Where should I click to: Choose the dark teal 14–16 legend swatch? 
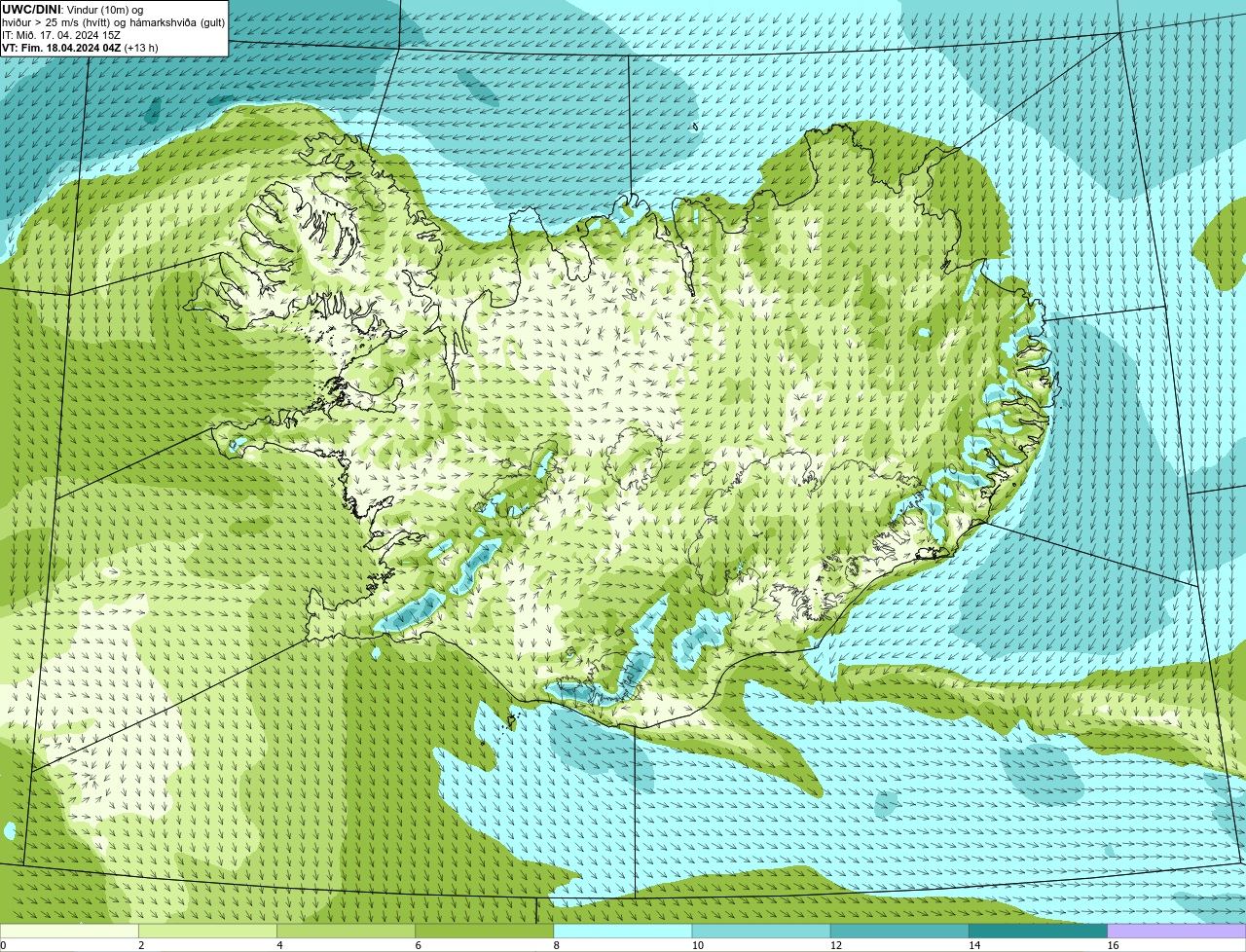tap(1038, 931)
